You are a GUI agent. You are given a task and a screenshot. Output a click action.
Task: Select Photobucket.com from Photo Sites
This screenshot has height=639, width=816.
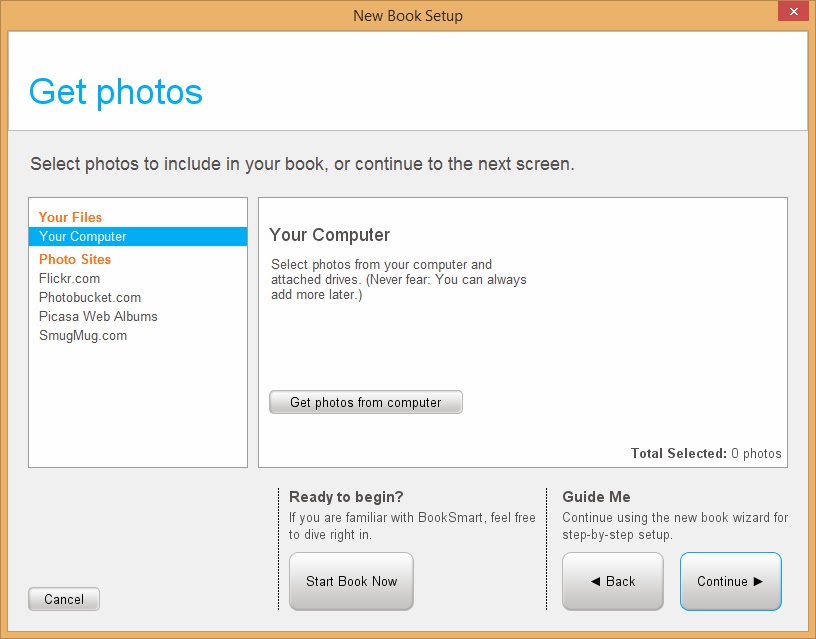[x=90, y=298]
